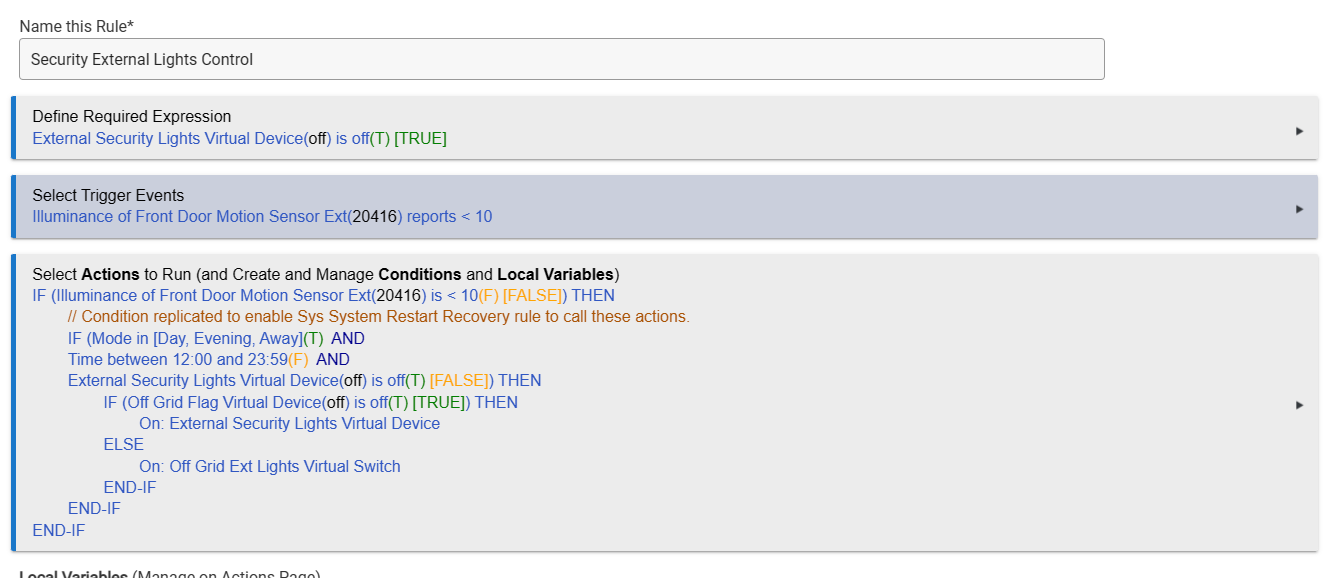Select the On: External Security Lights Virtual Device action
The height and width of the screenshot is (578, 1338).
289,424
